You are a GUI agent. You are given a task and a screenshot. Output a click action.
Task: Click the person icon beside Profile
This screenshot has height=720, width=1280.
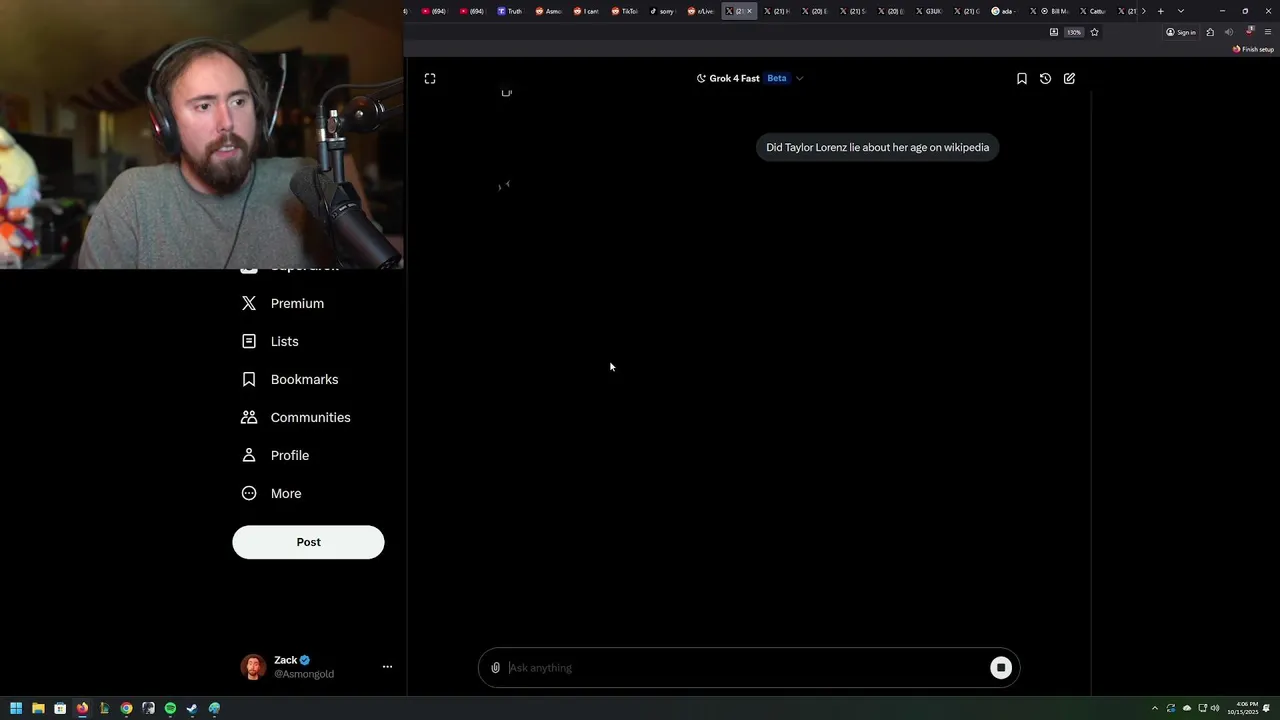pyautogui.click(x=249, y=455)
